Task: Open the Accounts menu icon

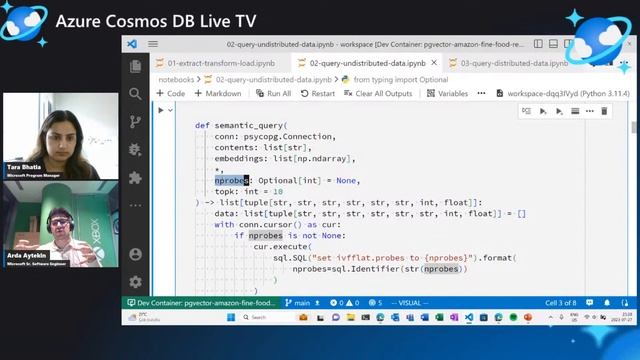Action: [x=136, y=254]
